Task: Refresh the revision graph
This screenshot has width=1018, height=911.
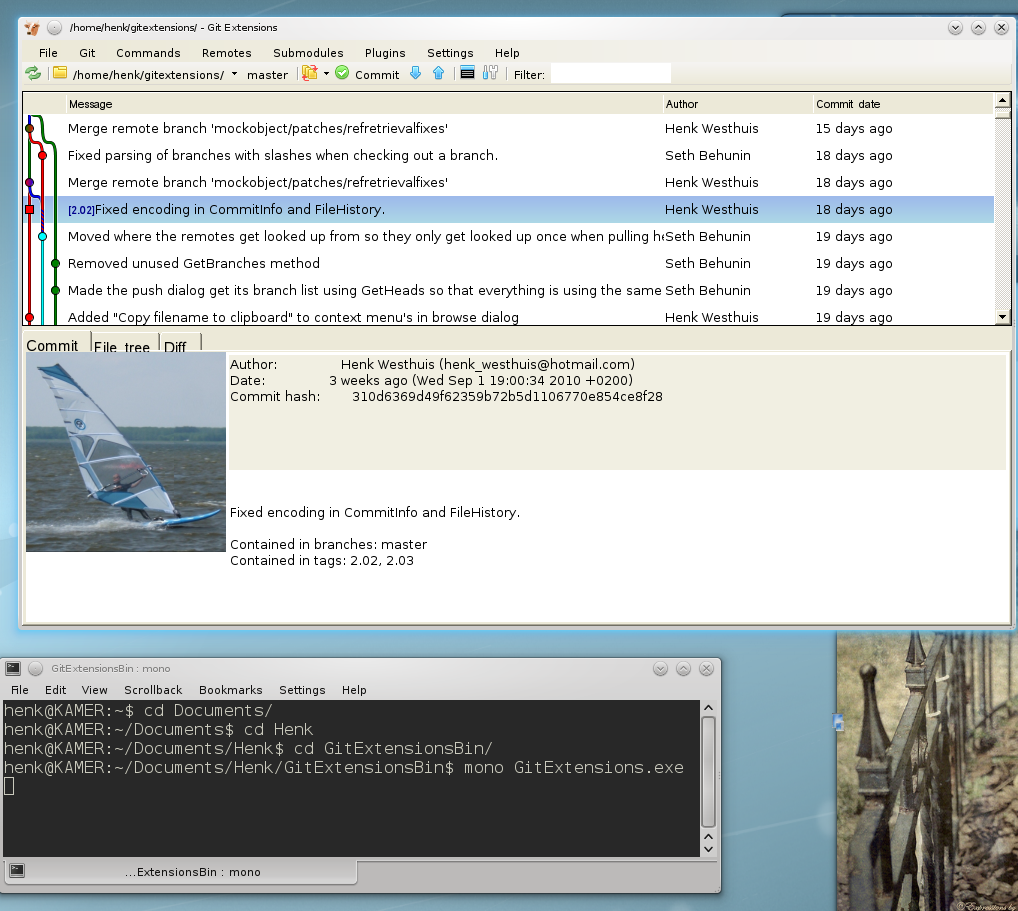Action: [x=32, y=73]
